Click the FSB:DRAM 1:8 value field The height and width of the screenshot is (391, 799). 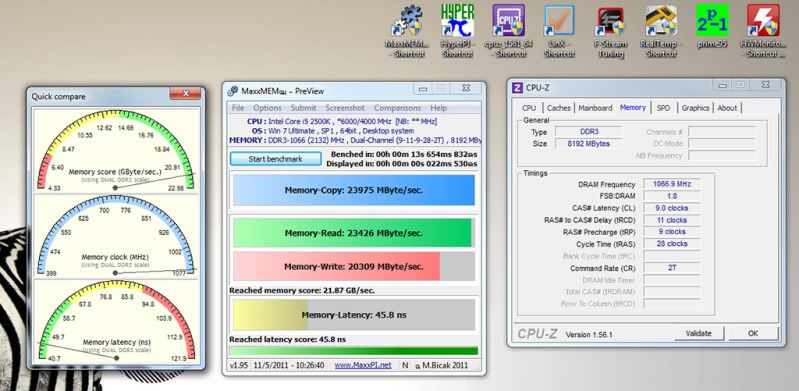[672, 196]
